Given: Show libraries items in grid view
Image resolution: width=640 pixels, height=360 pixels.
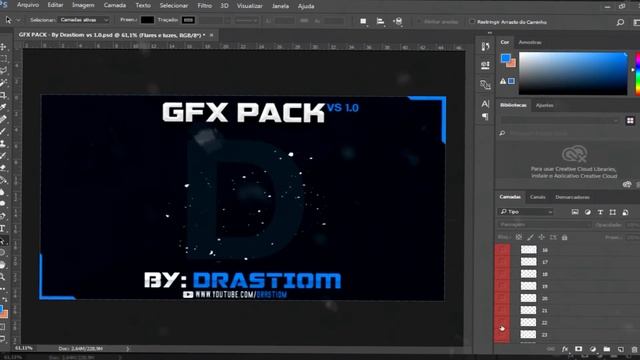Looking at the screenshot, I should pyautogui.click(x=630, y=120).
